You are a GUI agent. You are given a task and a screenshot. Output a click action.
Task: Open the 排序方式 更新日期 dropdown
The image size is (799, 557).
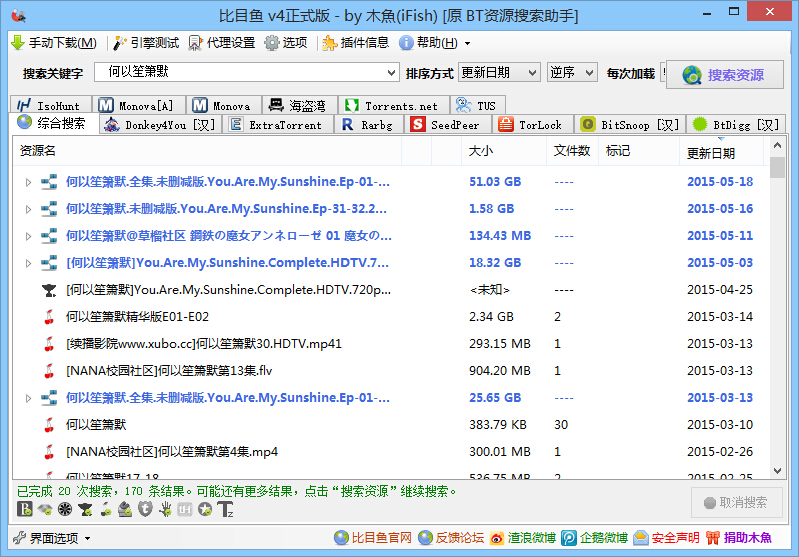[x=499, y=73]
